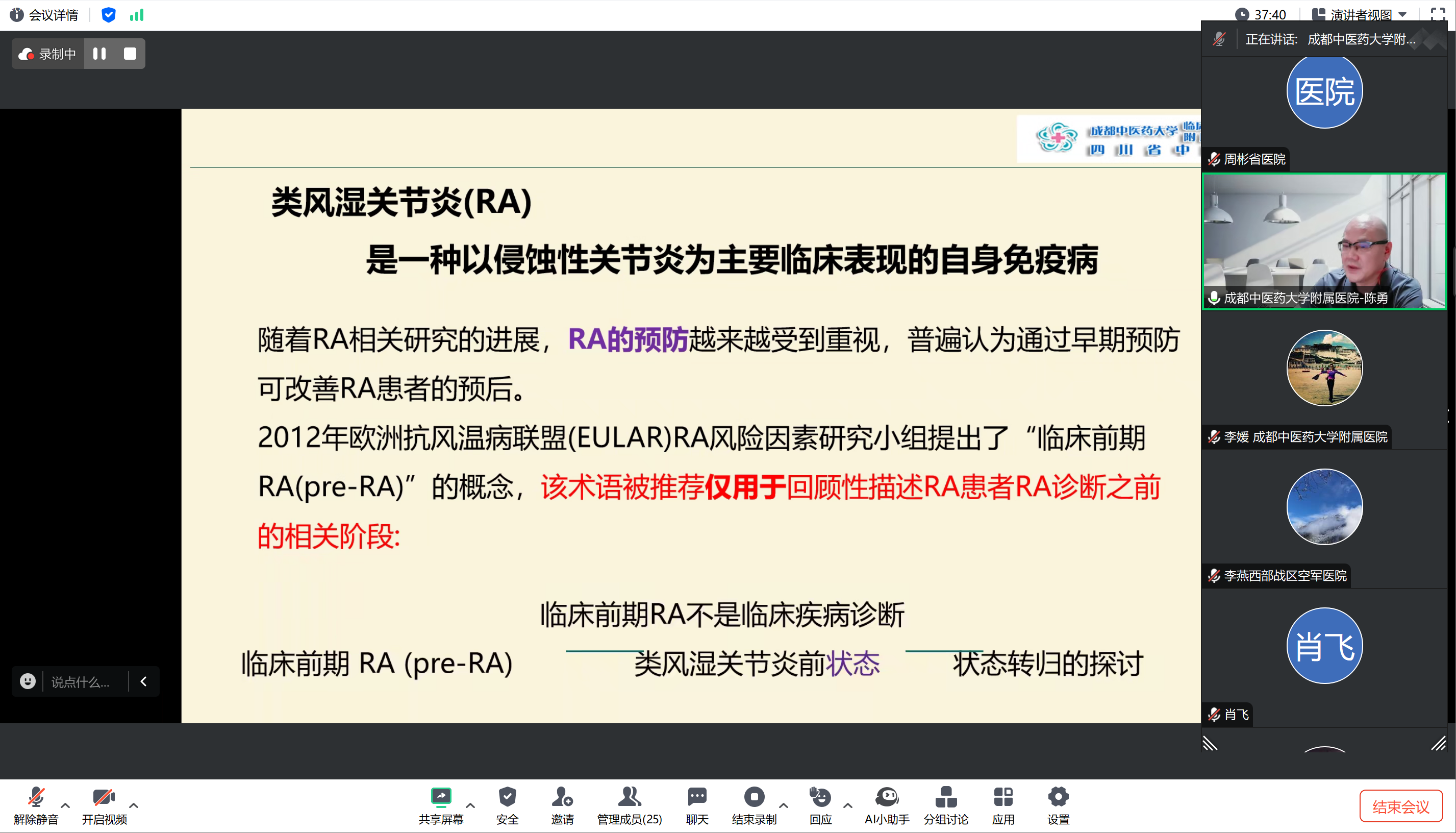Screen dimensions: 1456x833
Task: Click the hatched handle at the strip's bottom-left
Action: click(1210, 743)
